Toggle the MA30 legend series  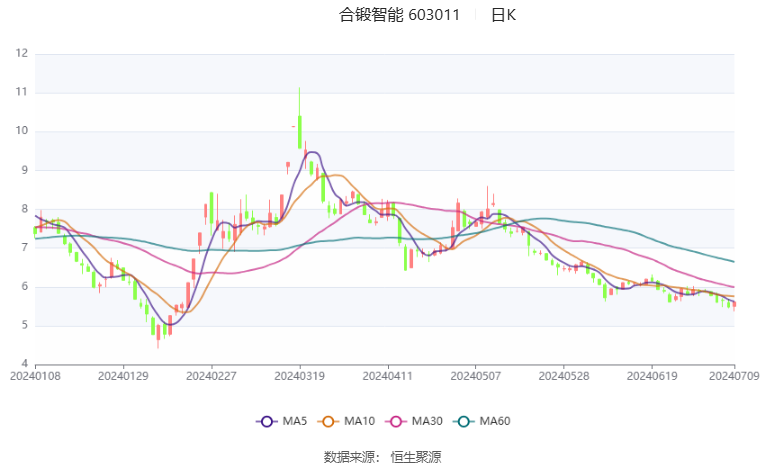pos(414,421)
